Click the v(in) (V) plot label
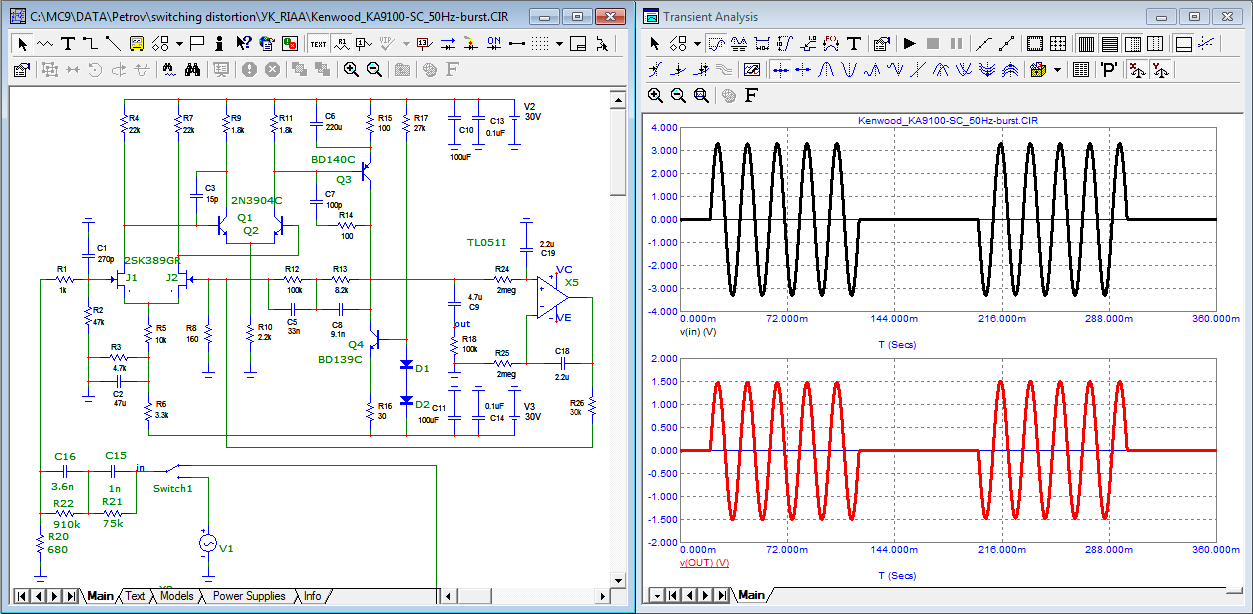Image resolution: width=1253 pixels, height=614 pixels. click(697, 331)
